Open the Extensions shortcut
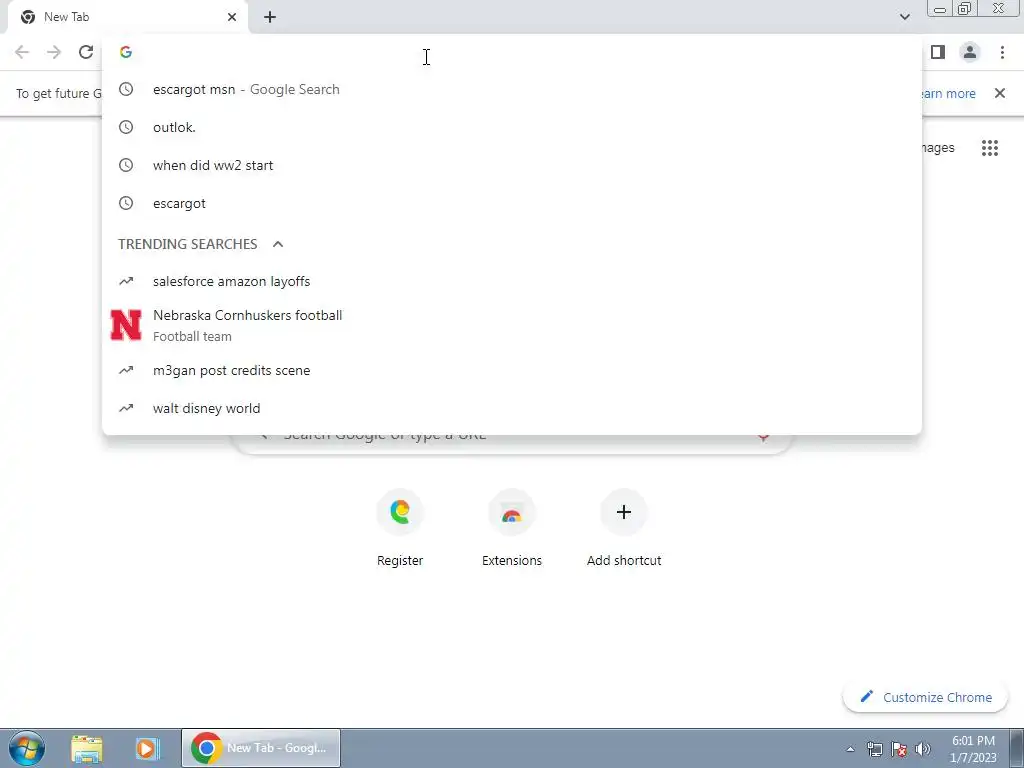Viewport: 1024px width, 768px height. tap(512, 529)
